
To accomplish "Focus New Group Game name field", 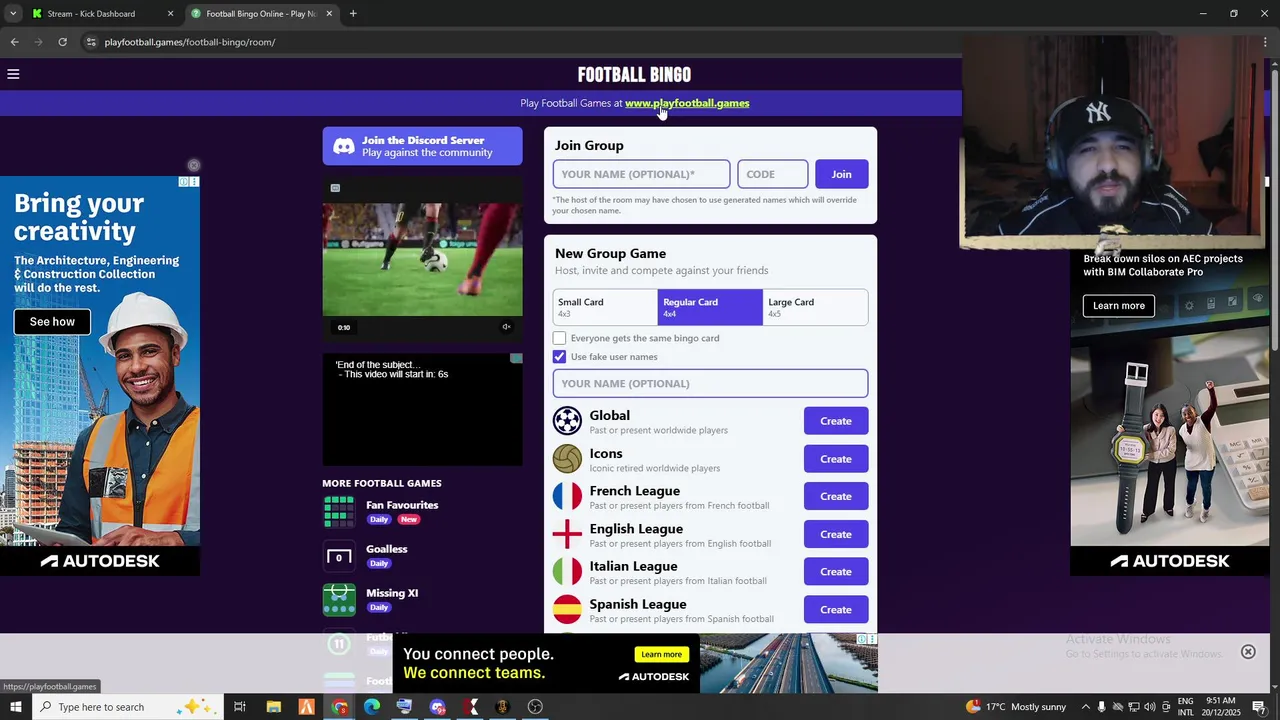I will point(710,383).
